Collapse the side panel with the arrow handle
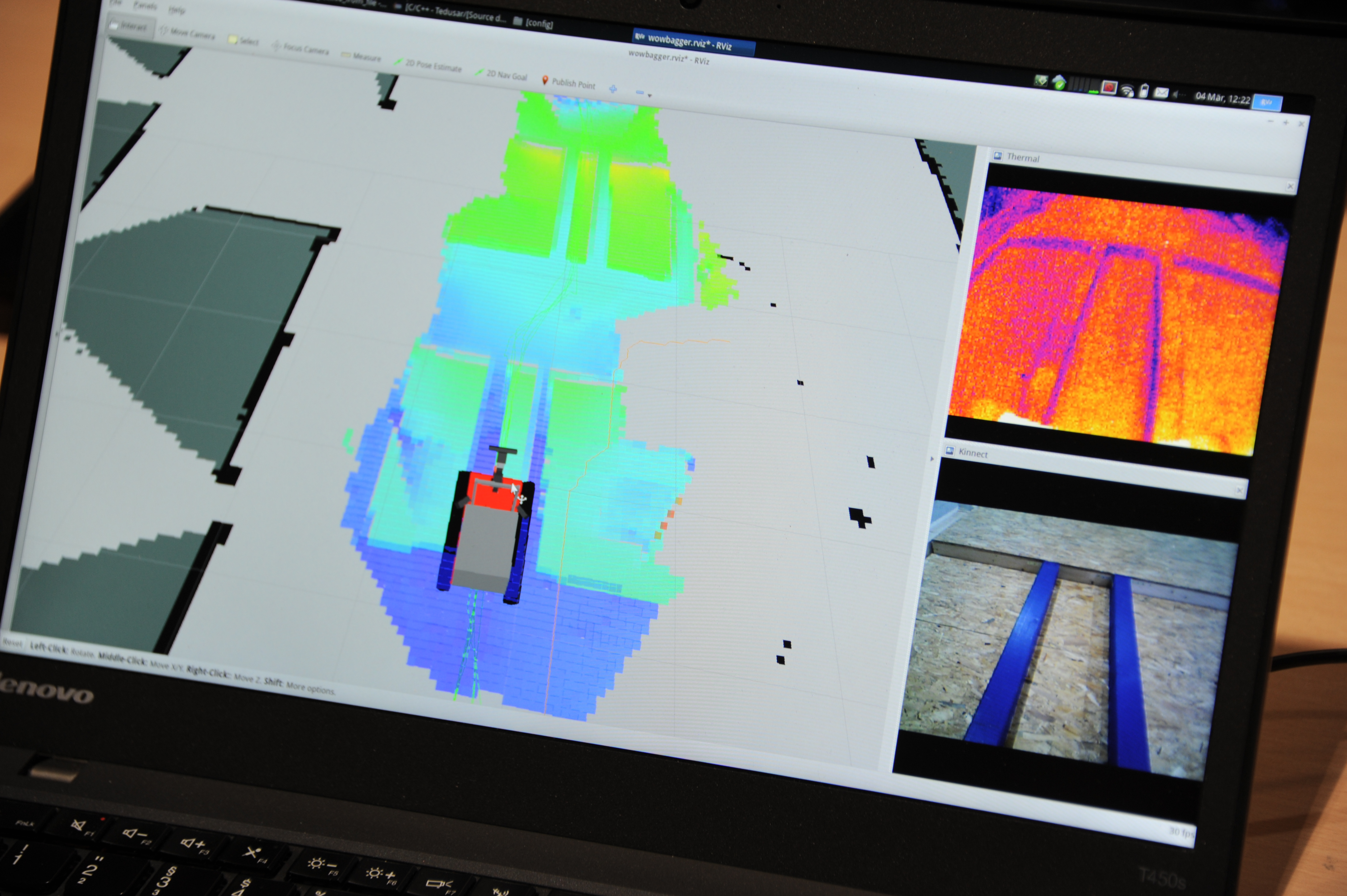The image size is (1347, 896). coord(932,459)
